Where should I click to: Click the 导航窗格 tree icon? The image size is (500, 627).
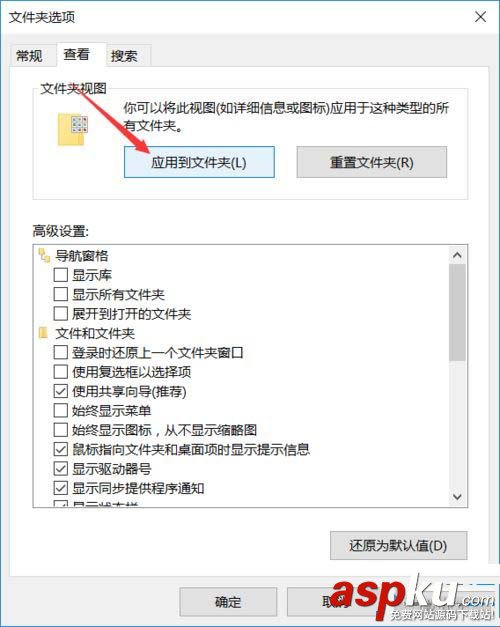(x=44, y=256)
